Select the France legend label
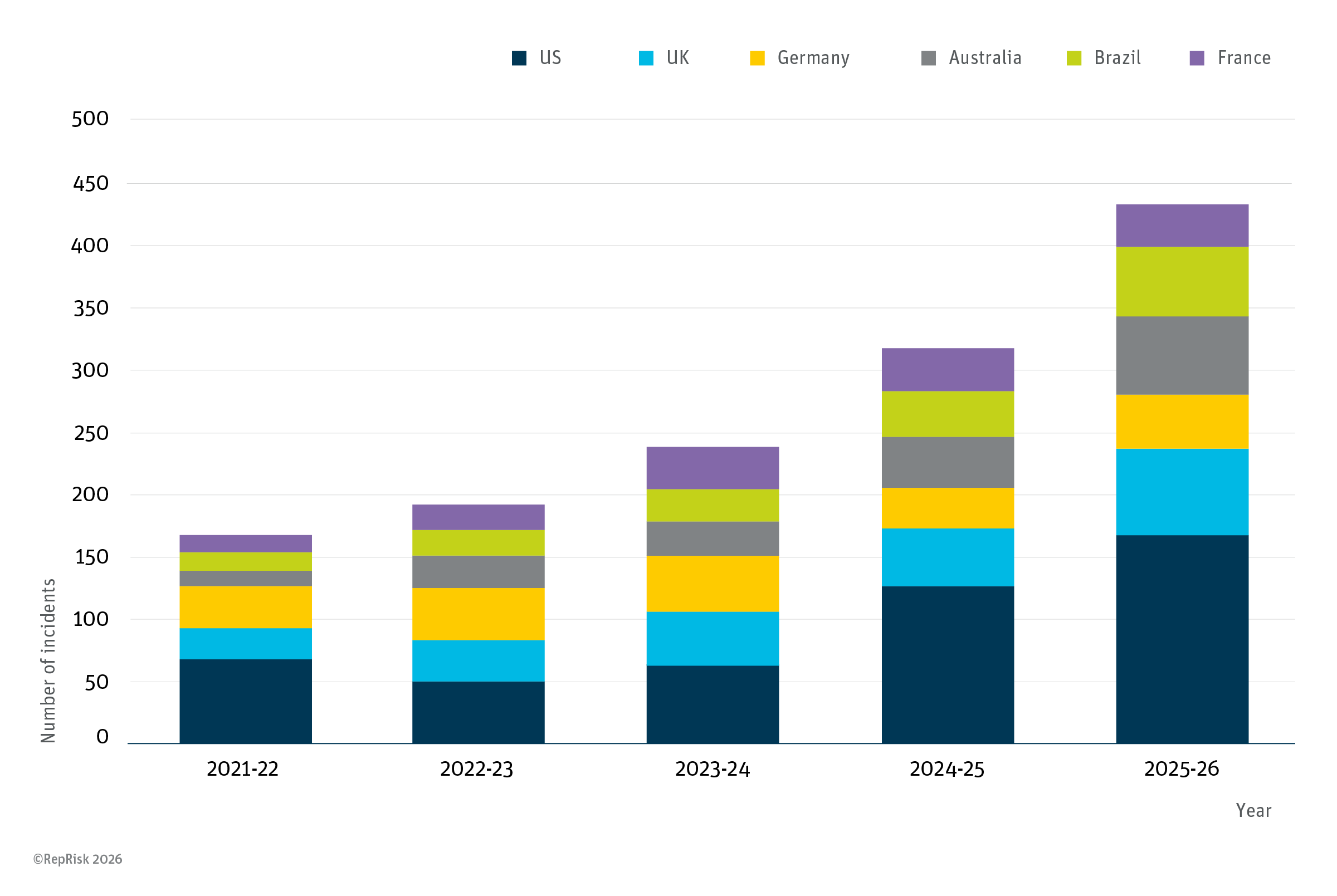The height and width of the screenshot is (896, 1337). (x=1245, y=58)
